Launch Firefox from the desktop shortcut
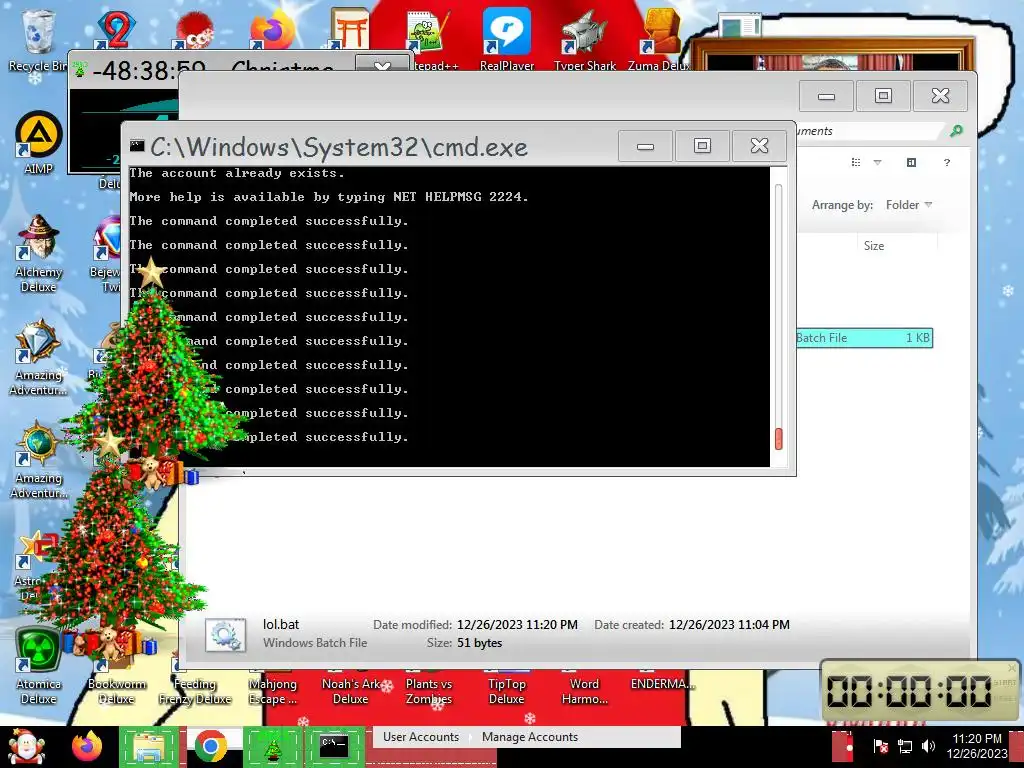Screen dimensions: 1024x768 [x=272, y=31]
